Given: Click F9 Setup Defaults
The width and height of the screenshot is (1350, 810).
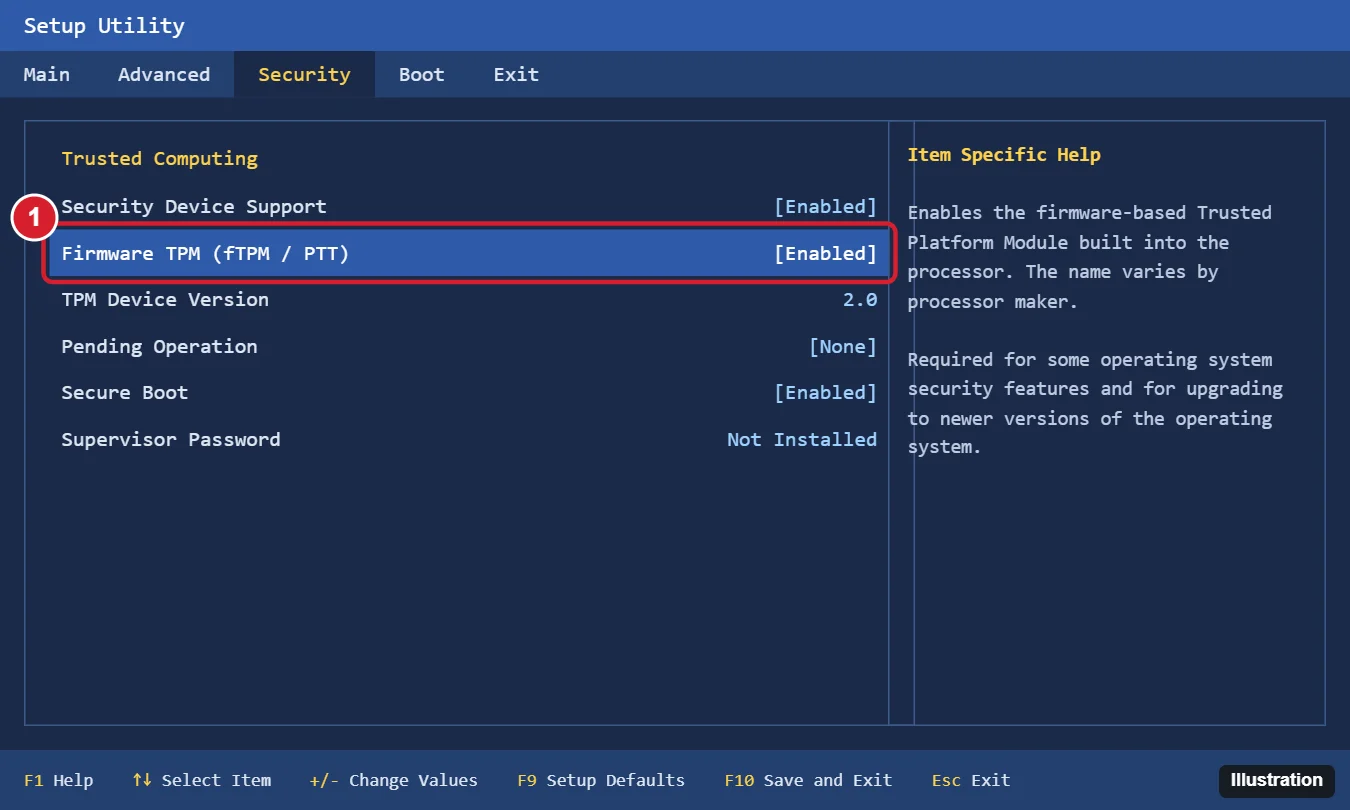Looking at the screenshot, I should pyautogui.click(x=601, y=781).
